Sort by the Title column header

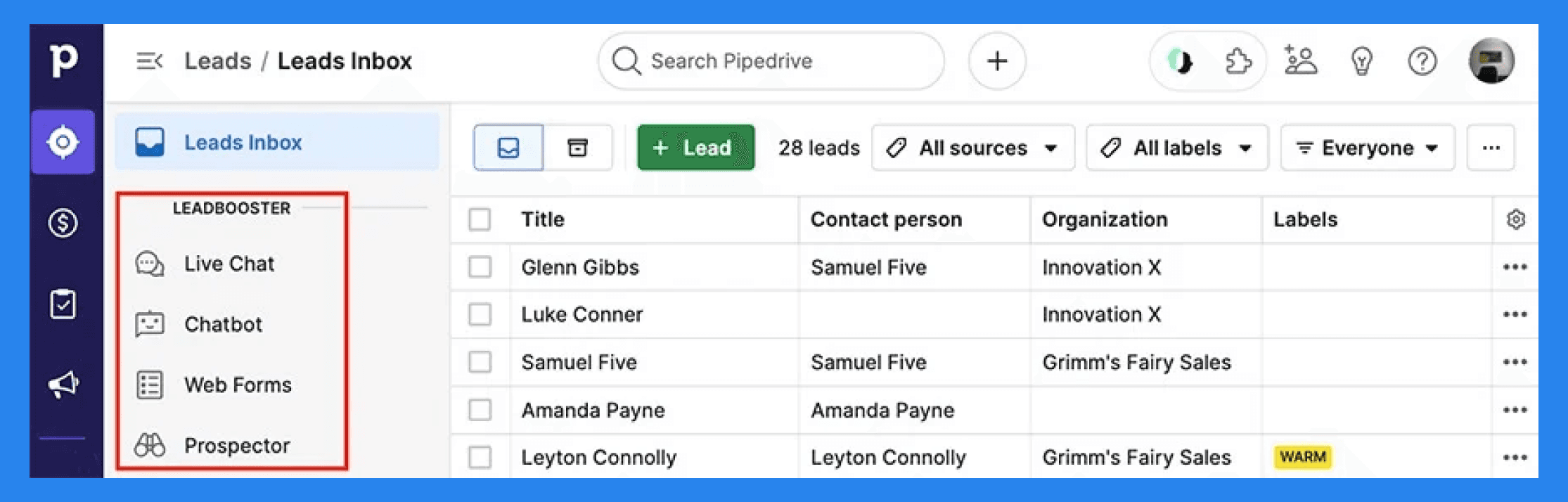[543, 219]
